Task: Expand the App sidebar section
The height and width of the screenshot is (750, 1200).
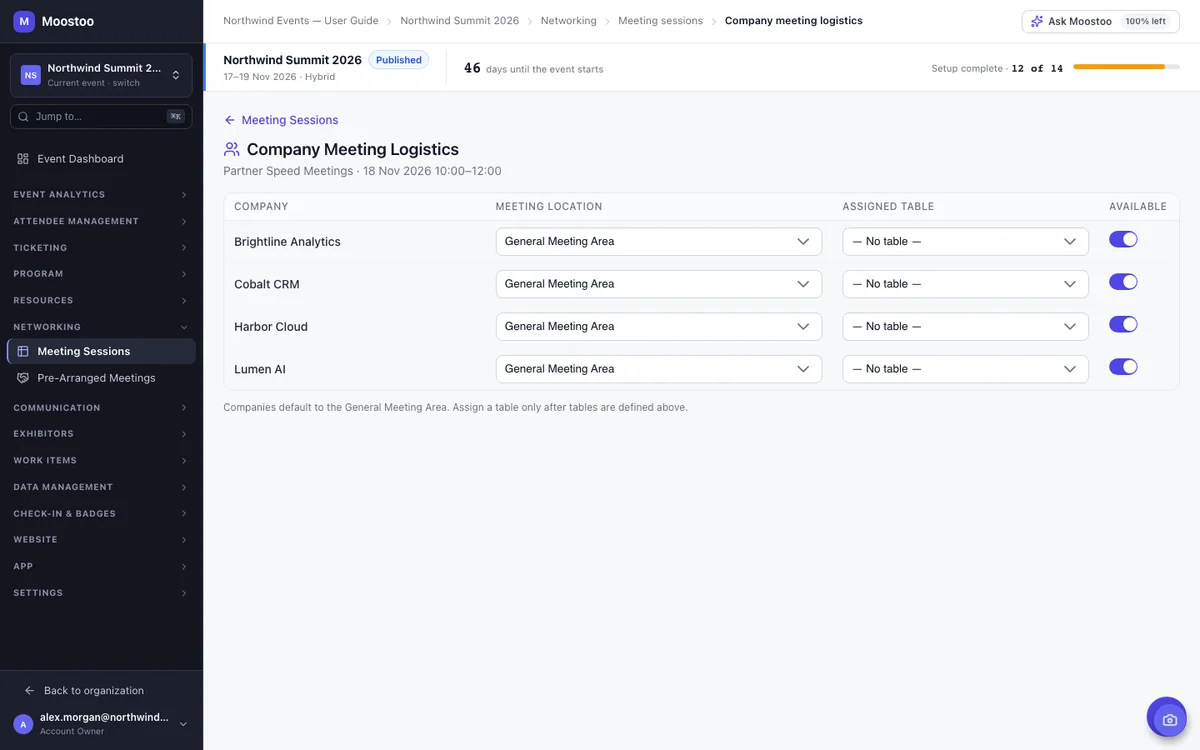Action: coord(101,567)
